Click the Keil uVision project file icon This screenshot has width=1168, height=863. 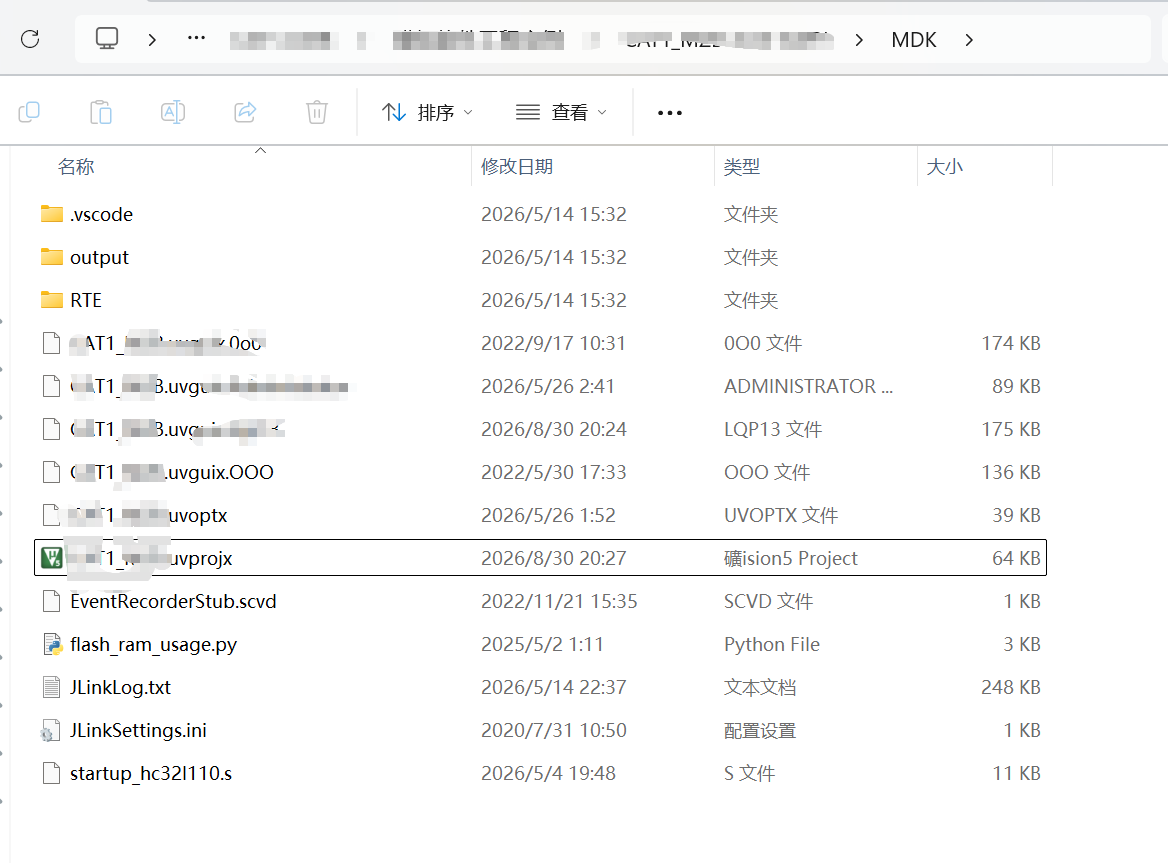51,558
